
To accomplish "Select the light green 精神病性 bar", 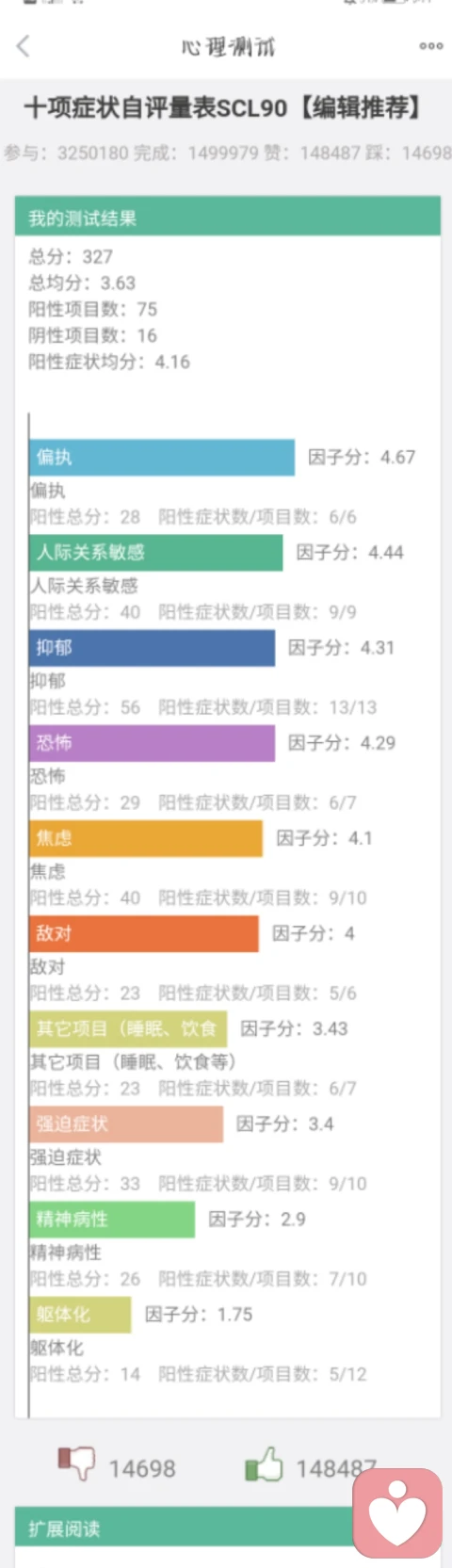I will click(112, 1220).
